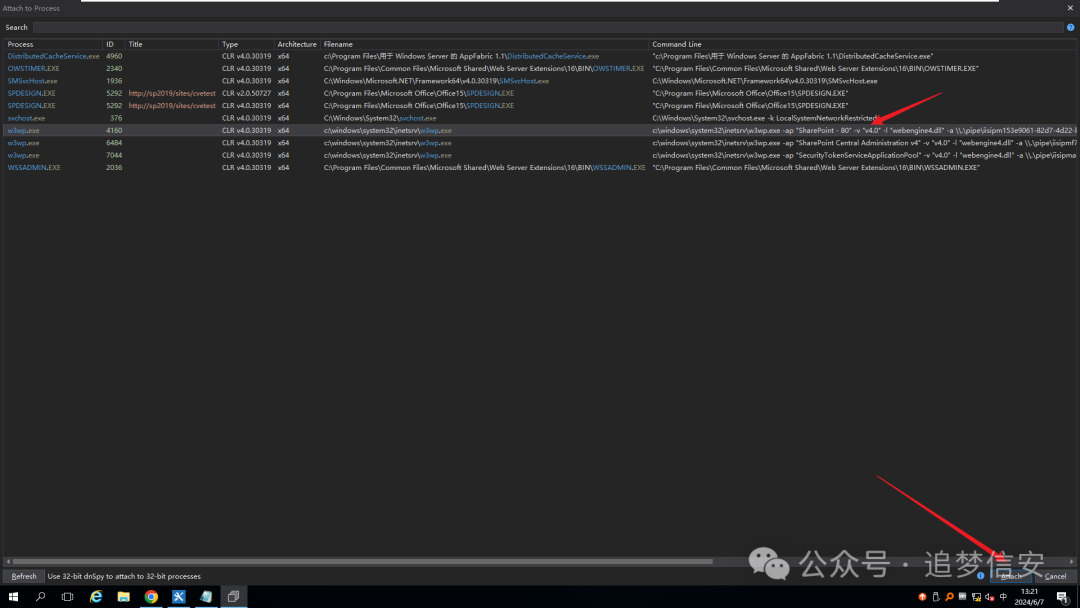1080x608 pixels.
Task: Click the scrollbar's left arrow
Action: pos(8,561)
